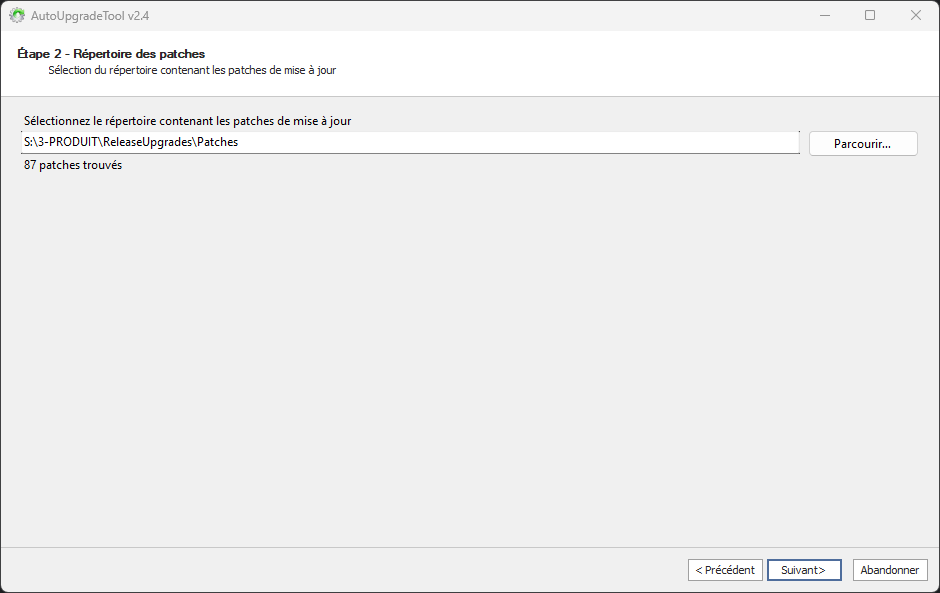Click the "87 patches trouvés" status text
940x593 pixels.
[x=73, y=165]
